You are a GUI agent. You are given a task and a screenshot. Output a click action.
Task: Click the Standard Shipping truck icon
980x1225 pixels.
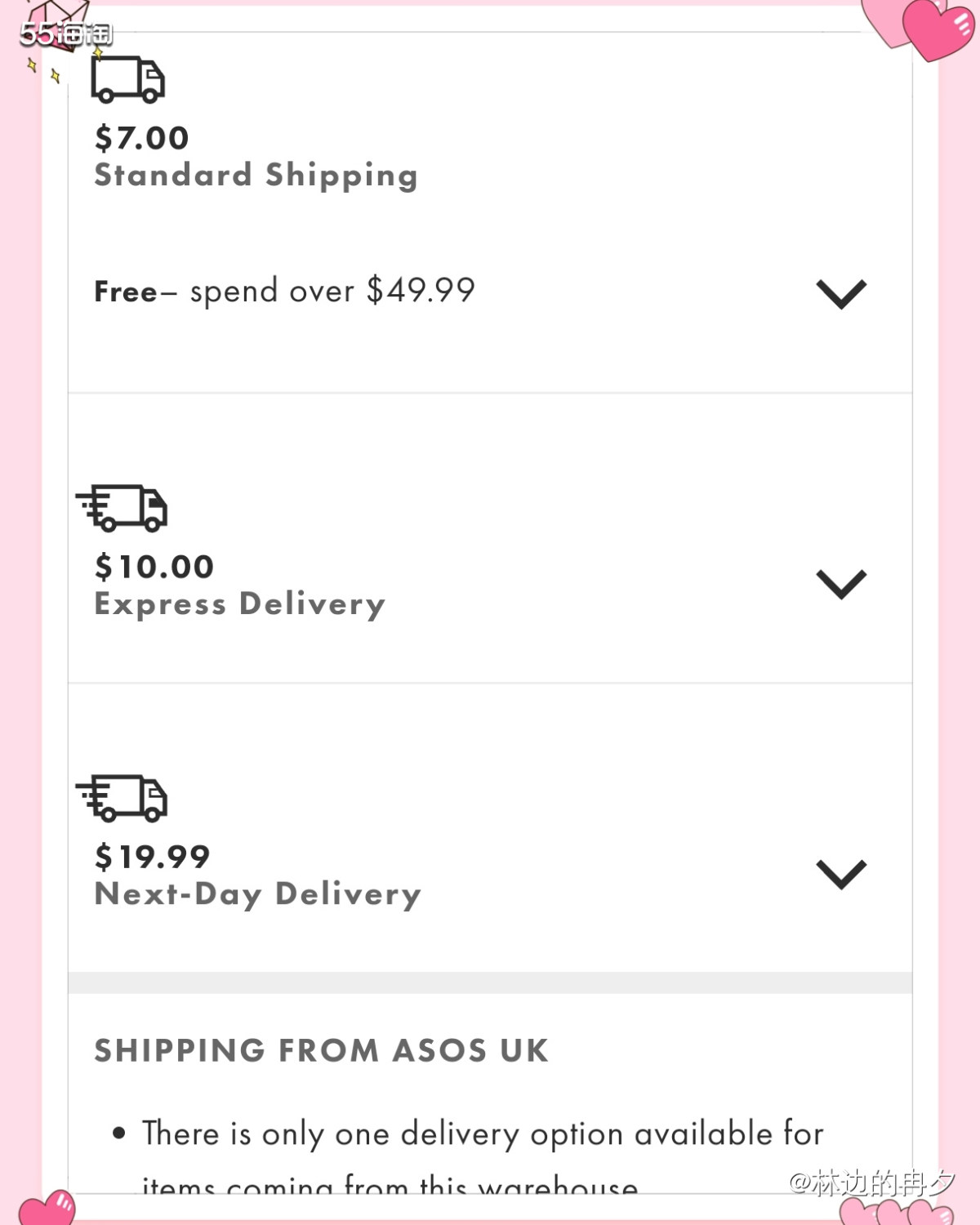[x=127, y=79]
